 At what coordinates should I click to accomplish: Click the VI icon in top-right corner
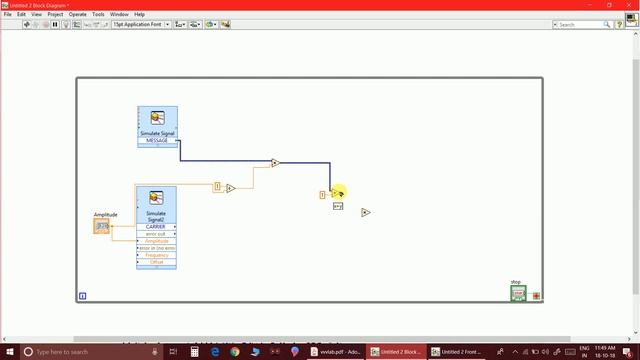coord(631,20)
